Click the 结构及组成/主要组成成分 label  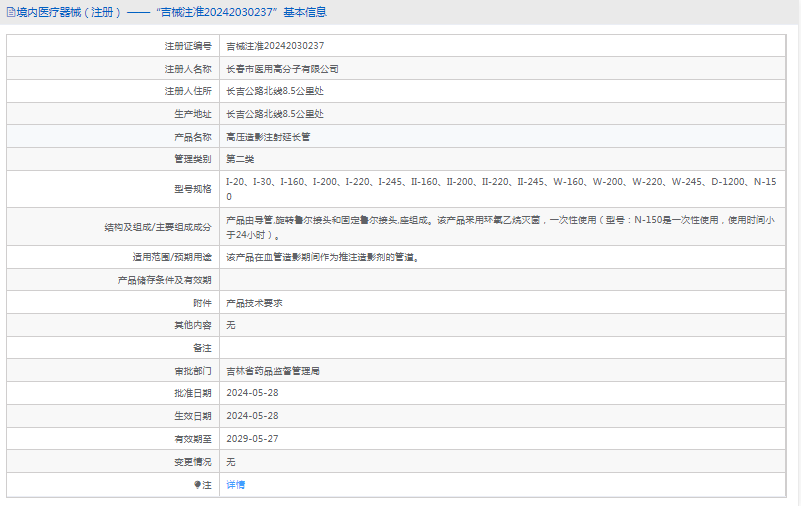tap(158, 227)
